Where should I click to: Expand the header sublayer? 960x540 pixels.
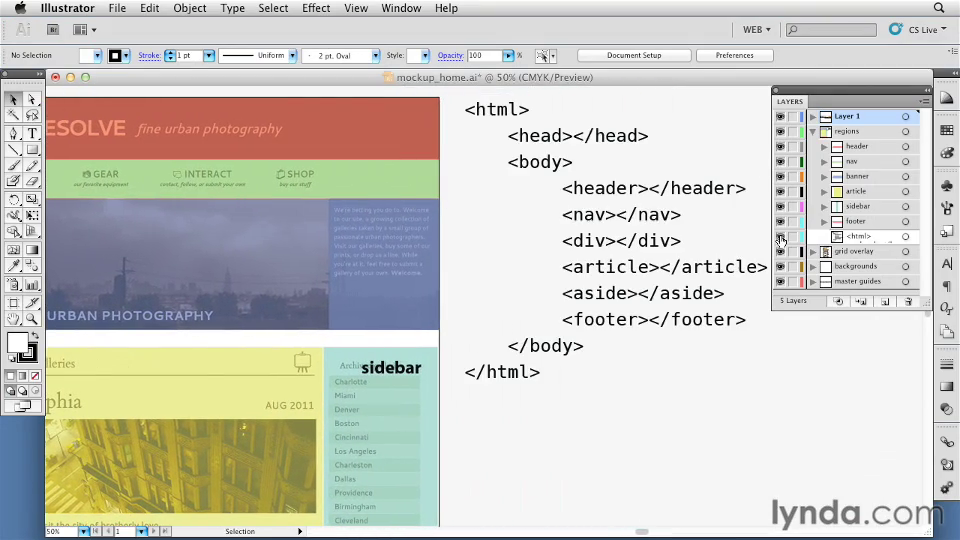pyautogui.click(x=824, y=147)
